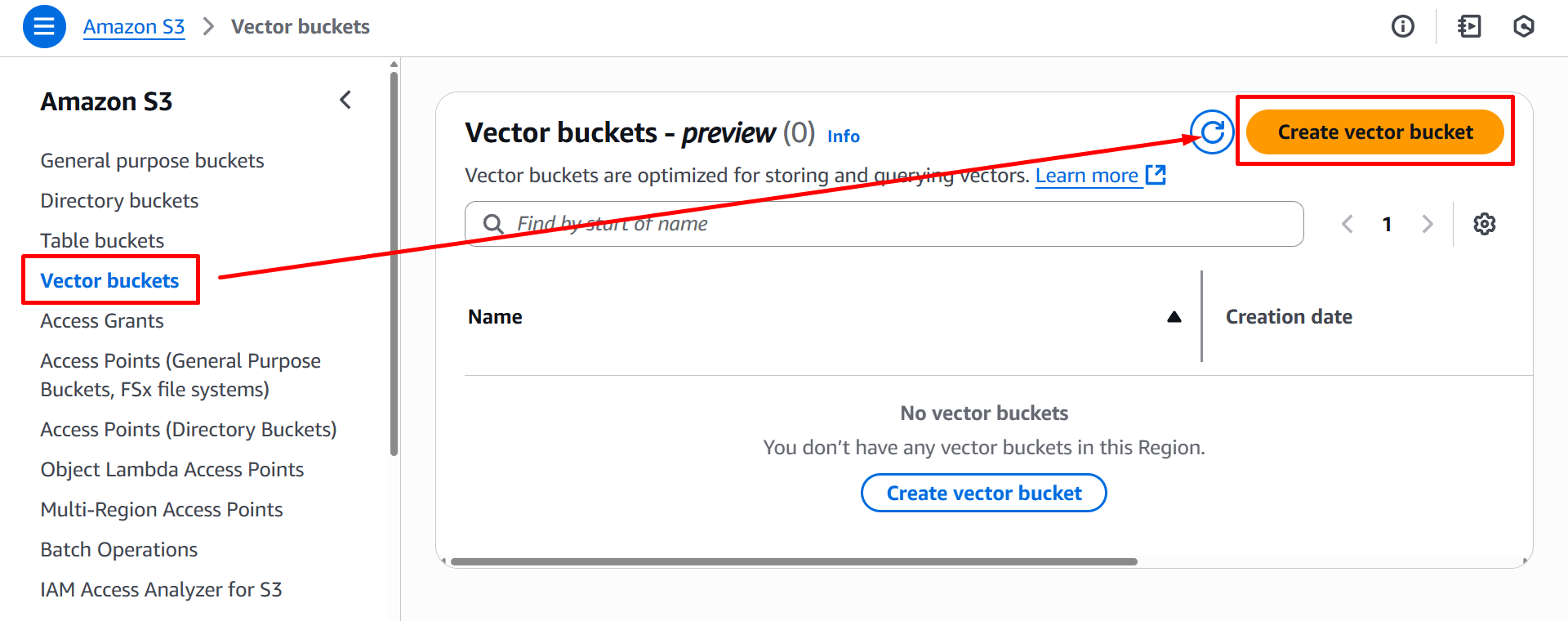Click the external link icon beside Learn more
The height and width of the screenshot is (621, 1568).
click(1156, 175)
